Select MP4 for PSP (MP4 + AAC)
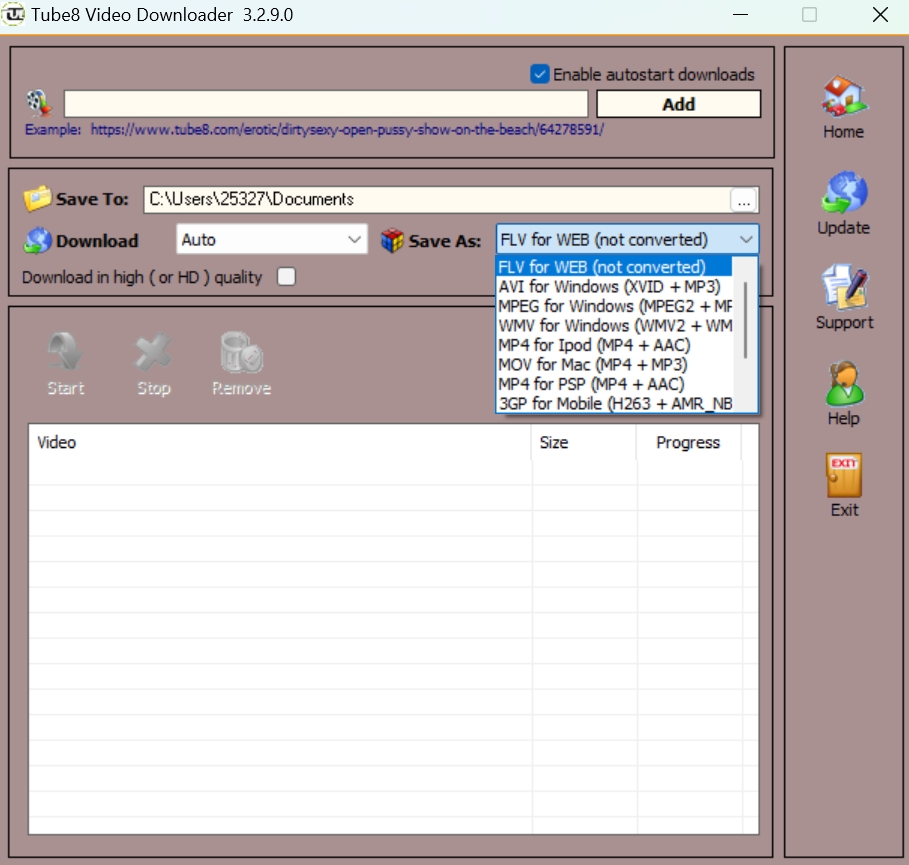Screen dimensions: 909x865 coord(615,384)
